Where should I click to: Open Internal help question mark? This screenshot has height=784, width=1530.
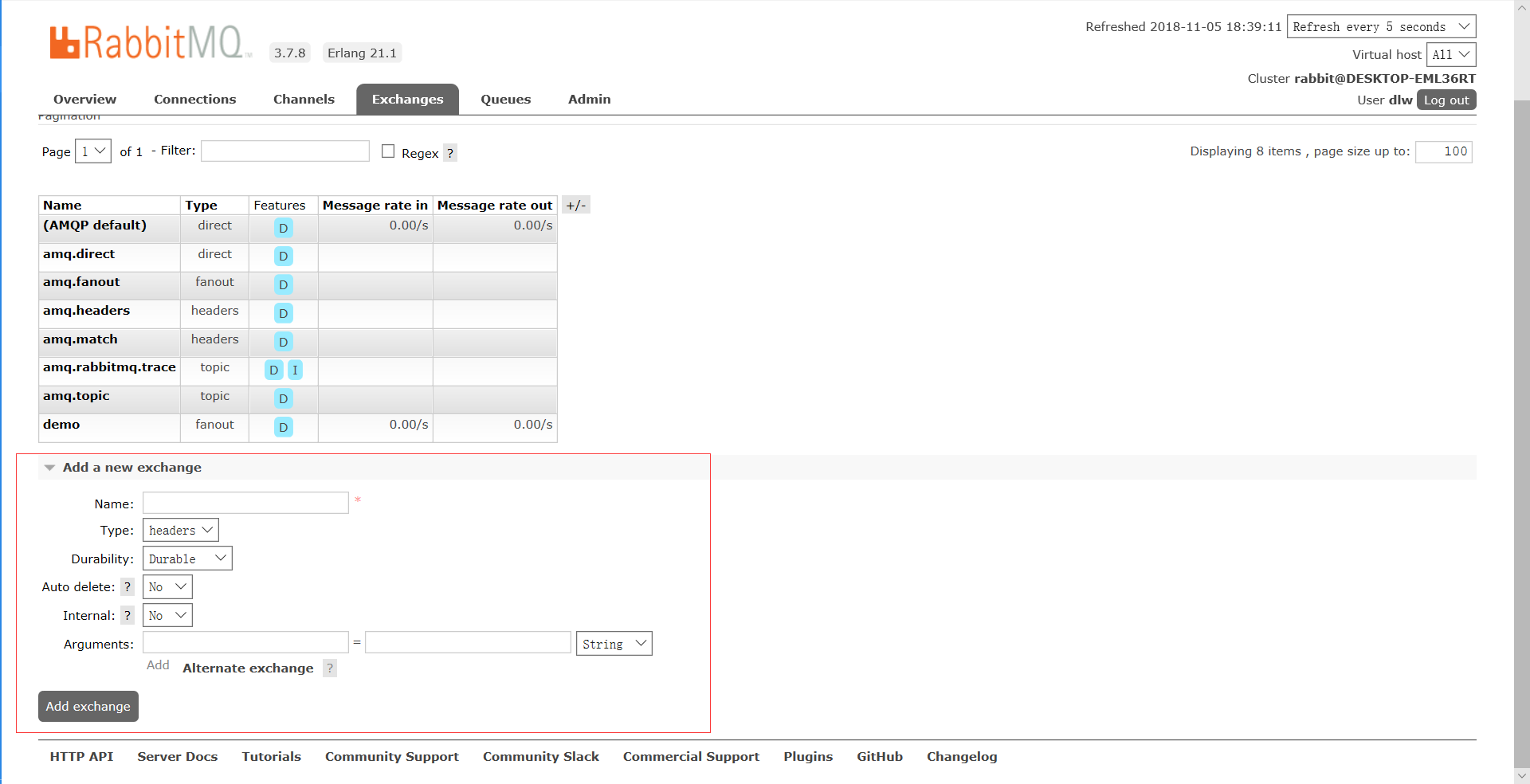pos(127,616)
